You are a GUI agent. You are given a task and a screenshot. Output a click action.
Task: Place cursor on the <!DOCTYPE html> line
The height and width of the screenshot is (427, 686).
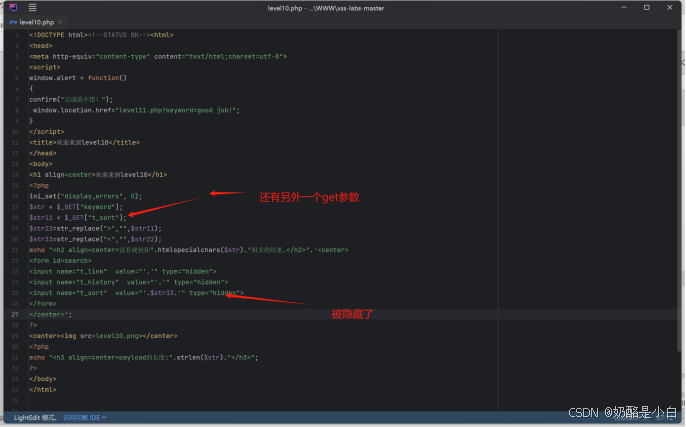coord(102,35)
